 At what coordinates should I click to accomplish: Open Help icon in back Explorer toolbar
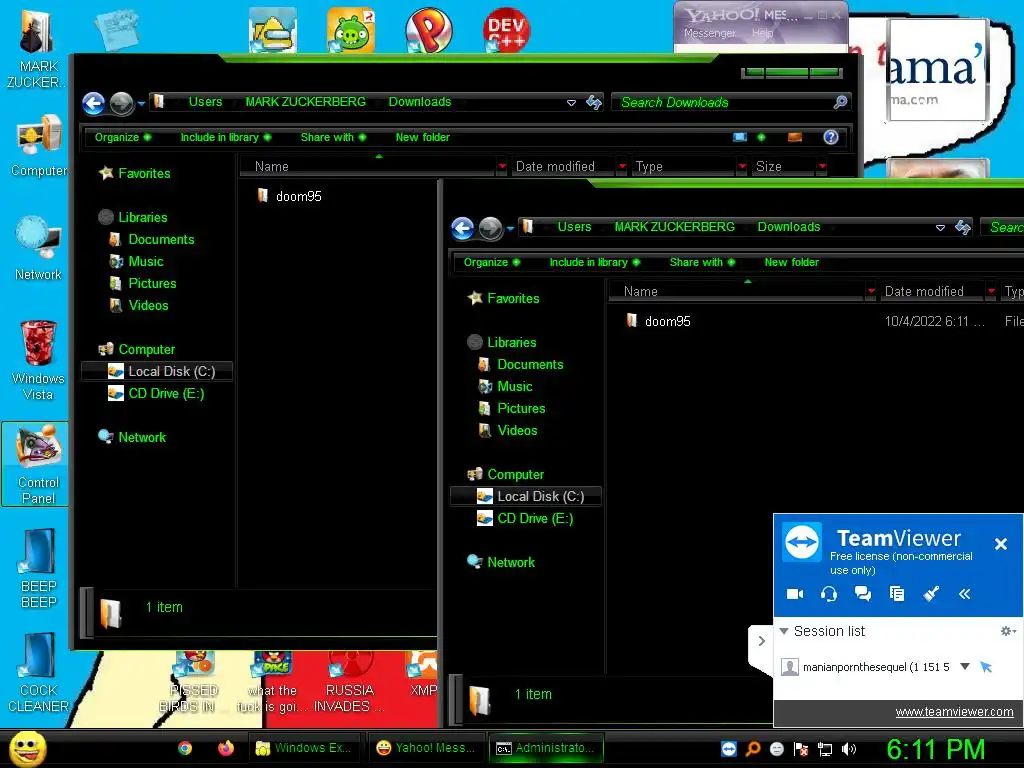click(x=831, y=137)
